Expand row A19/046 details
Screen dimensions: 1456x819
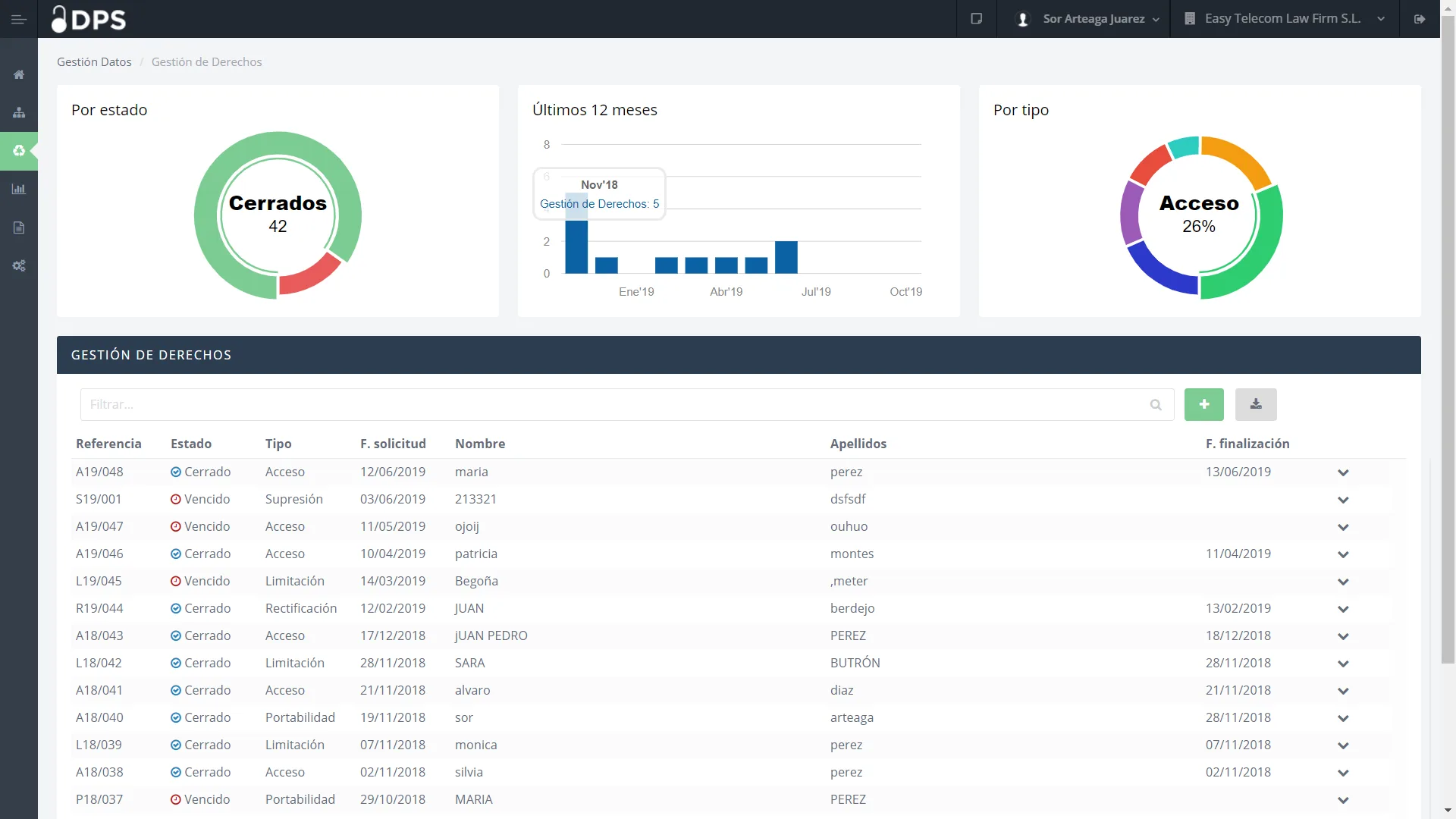[1343, 554]
